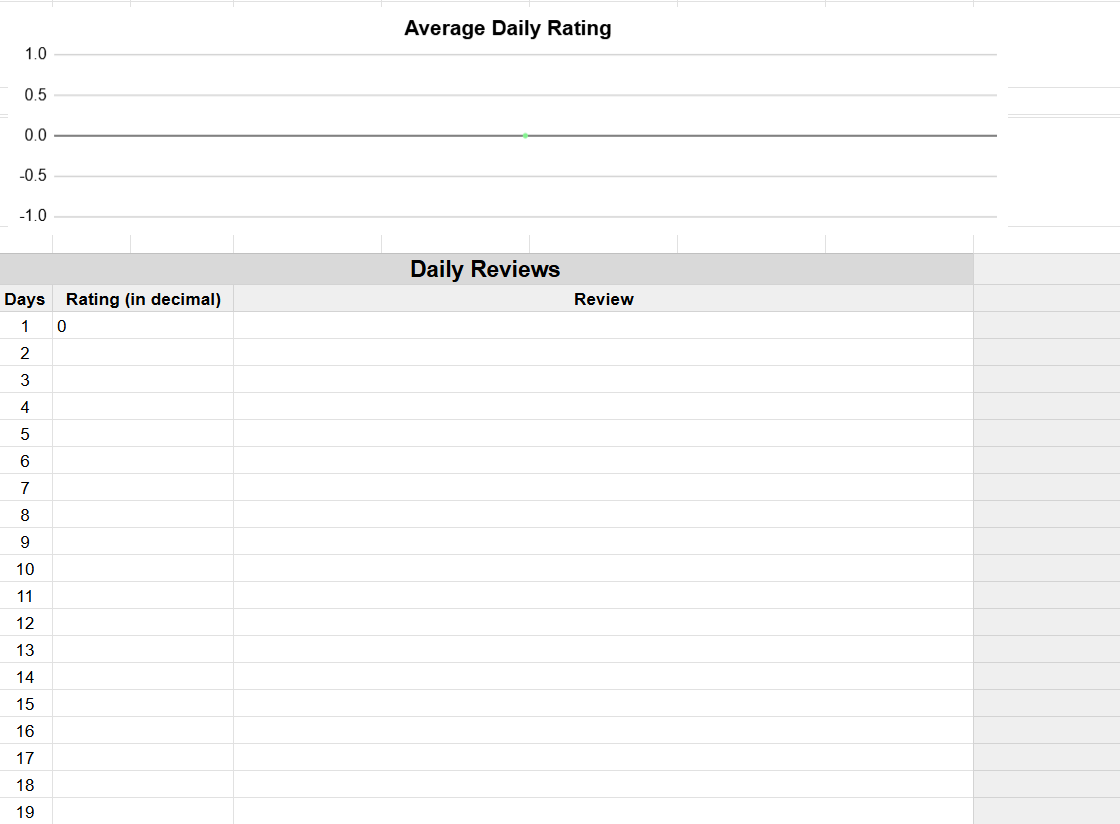This screenshot has width=1120, height=824.
Task: Select the Day 17 cell
Action: pyautogui.click(x=26, y=758)
